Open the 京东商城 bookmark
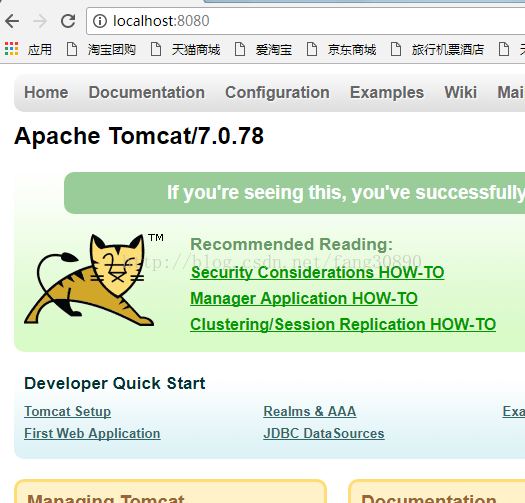The height and width of the screenshot is (503, 525). (352, 49)
